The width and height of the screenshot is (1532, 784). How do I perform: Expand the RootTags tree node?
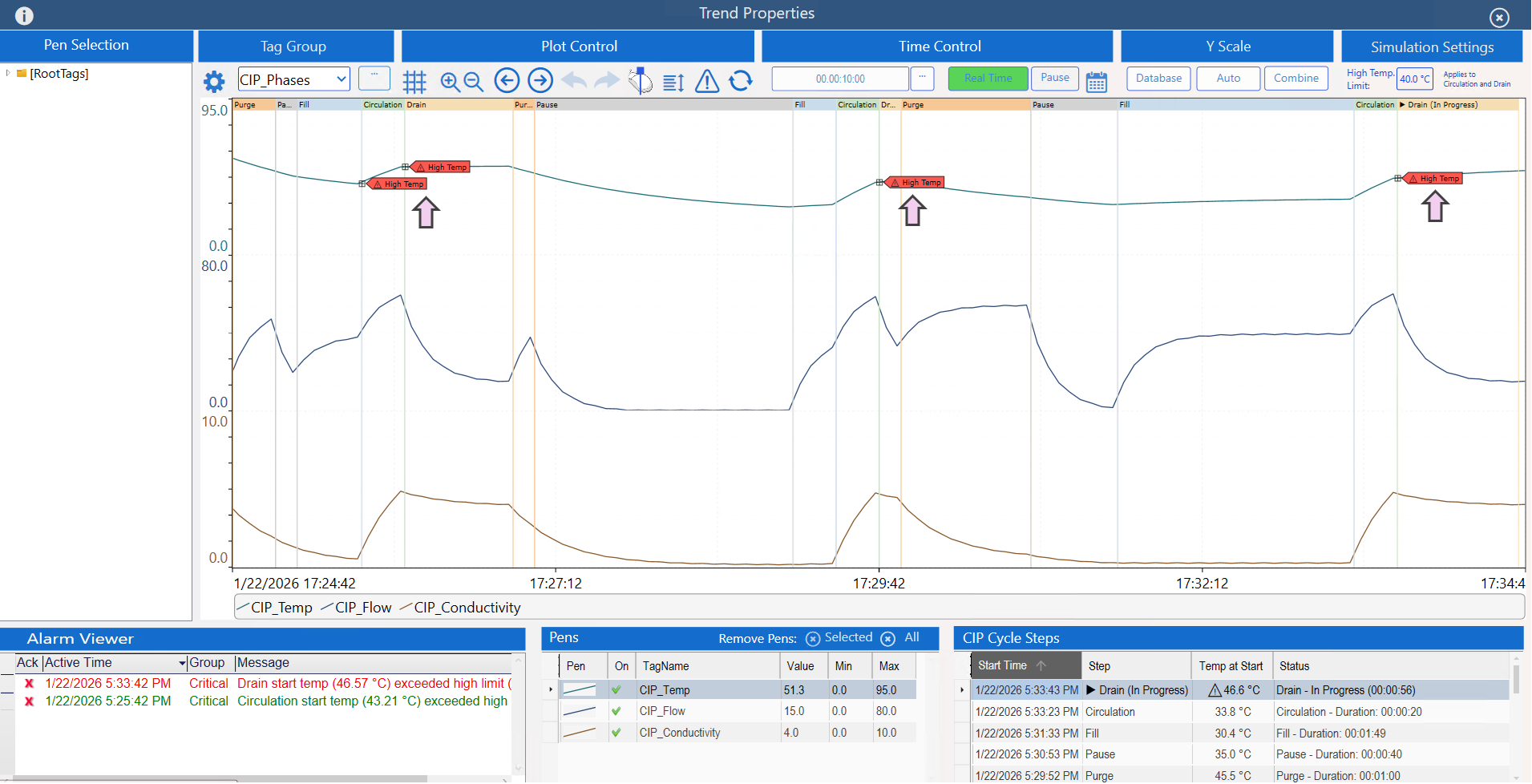tap(8, 73)
